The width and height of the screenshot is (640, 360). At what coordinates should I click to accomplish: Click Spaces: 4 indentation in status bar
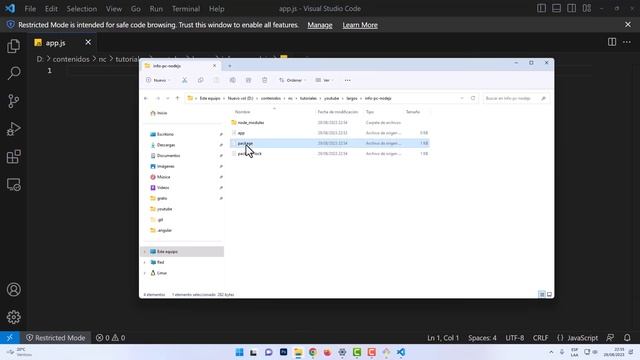tap(482, 338)
